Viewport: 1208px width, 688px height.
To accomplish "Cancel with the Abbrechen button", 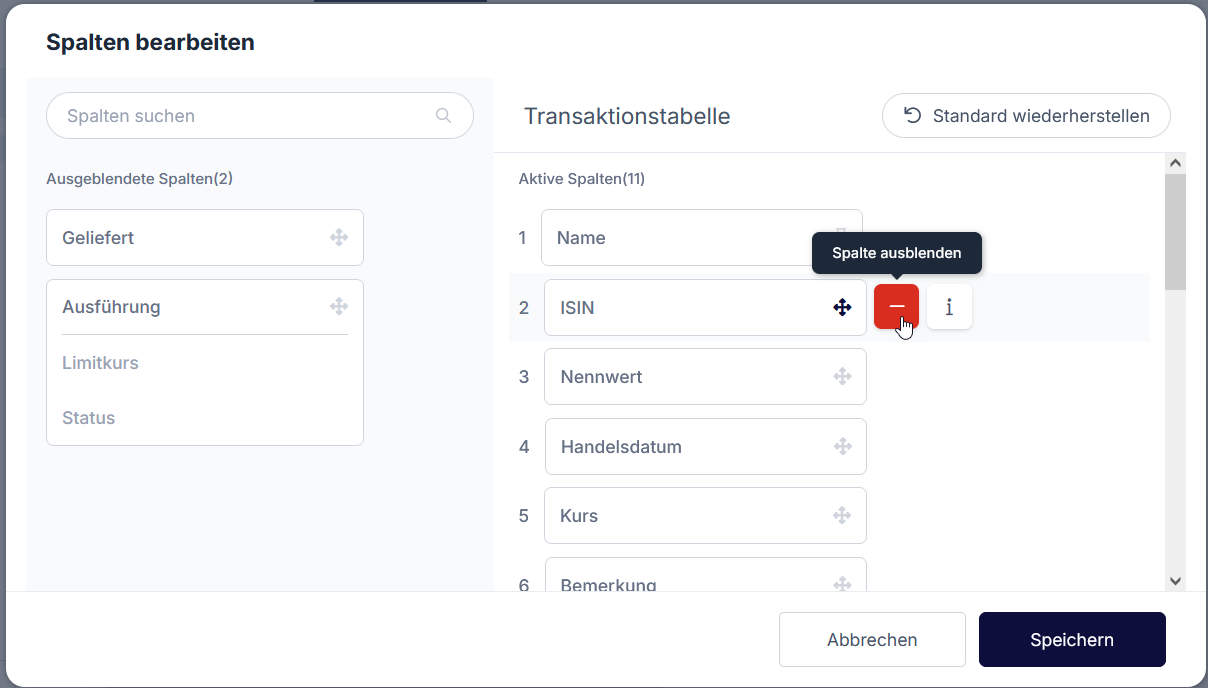I will click(872, 640).
